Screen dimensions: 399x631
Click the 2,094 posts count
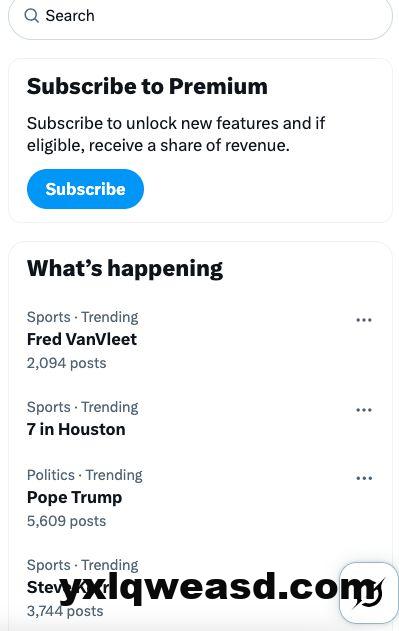click(66, 363)
